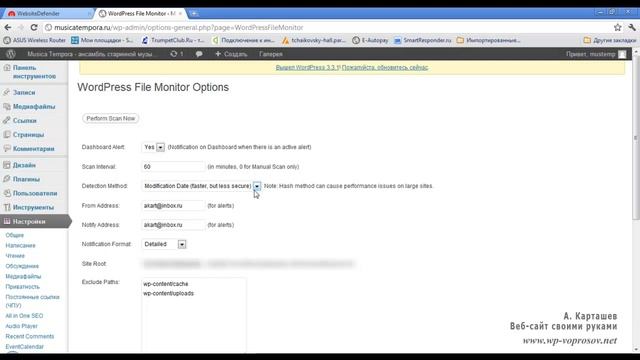Open the TrumpetClub.Ru bookmark
The width and height of the screenshot is (640, 360).
173,40
